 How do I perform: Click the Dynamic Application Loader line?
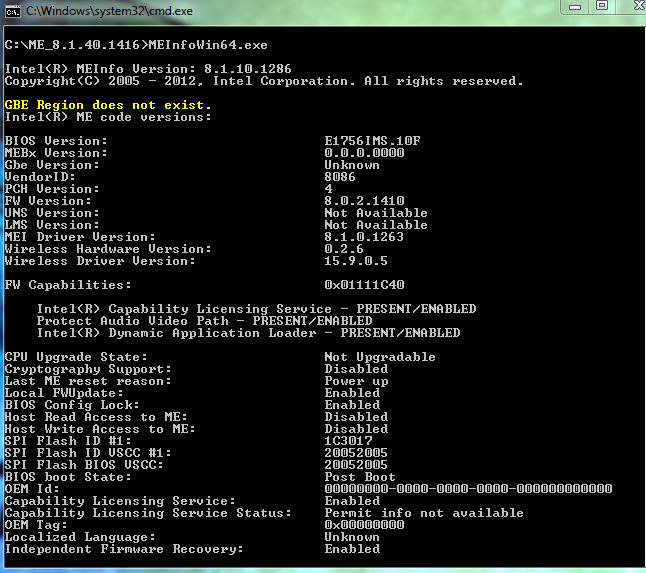click(248, 333)
